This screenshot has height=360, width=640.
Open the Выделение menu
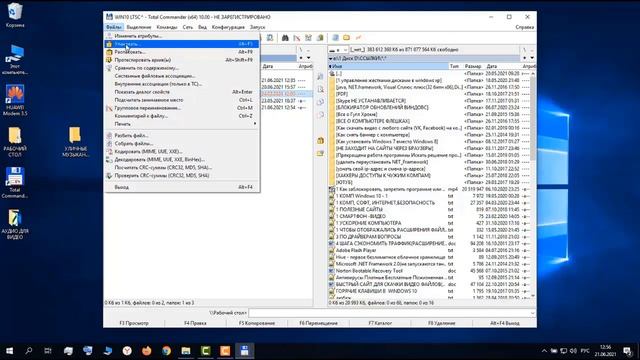139,27
